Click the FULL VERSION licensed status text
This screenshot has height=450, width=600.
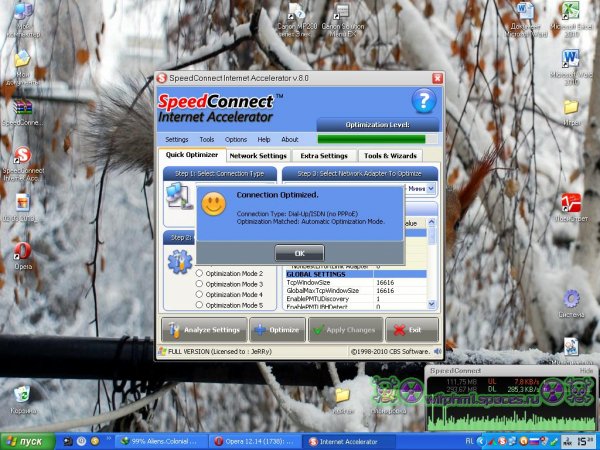click(220, 351)
